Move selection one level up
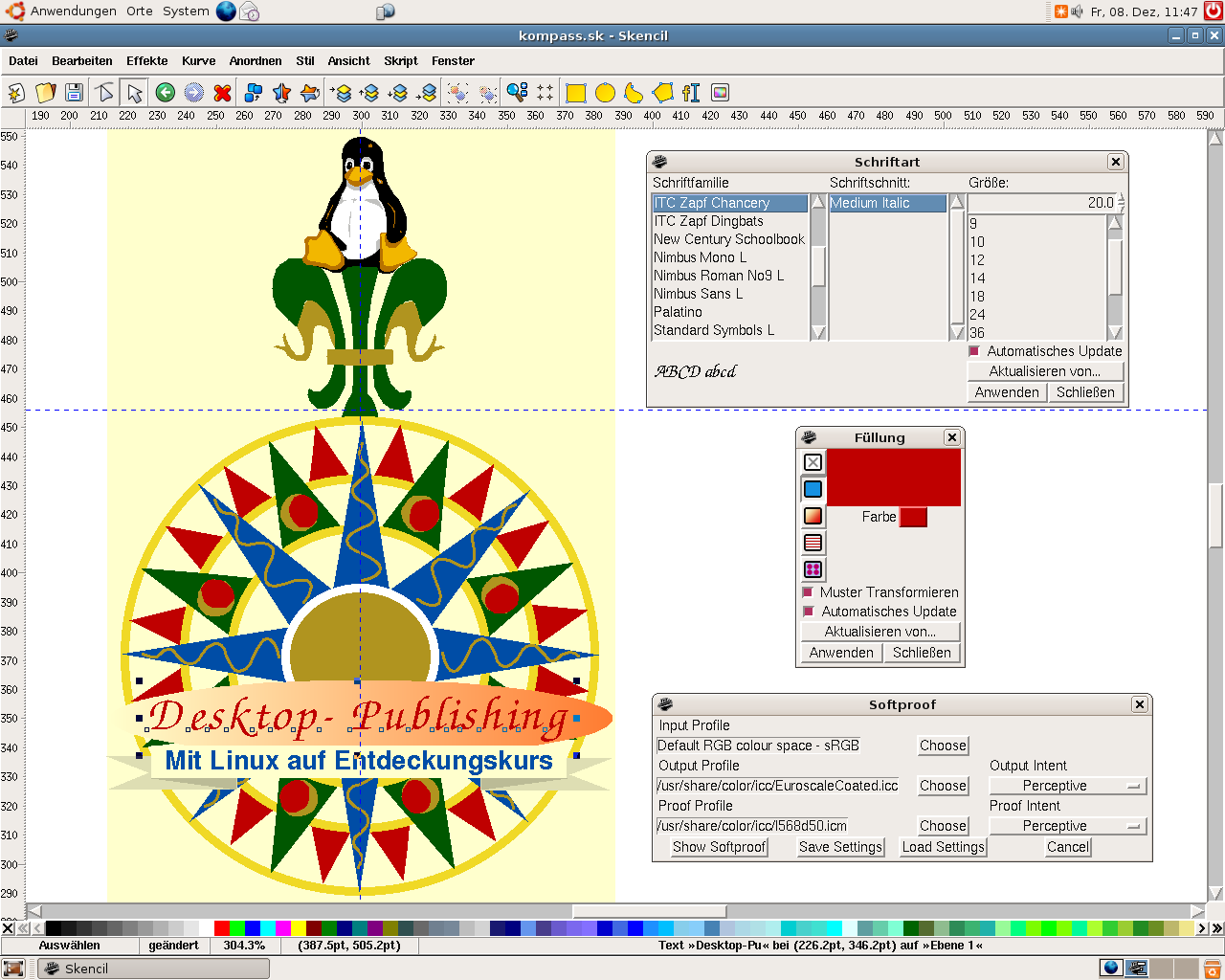 tap(370, 92)
